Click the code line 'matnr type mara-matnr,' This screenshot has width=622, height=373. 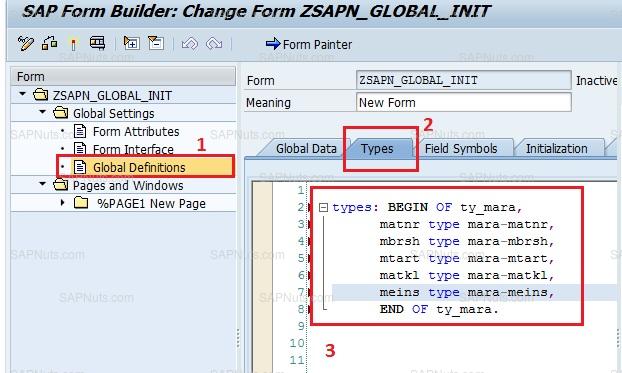[467, 225]
